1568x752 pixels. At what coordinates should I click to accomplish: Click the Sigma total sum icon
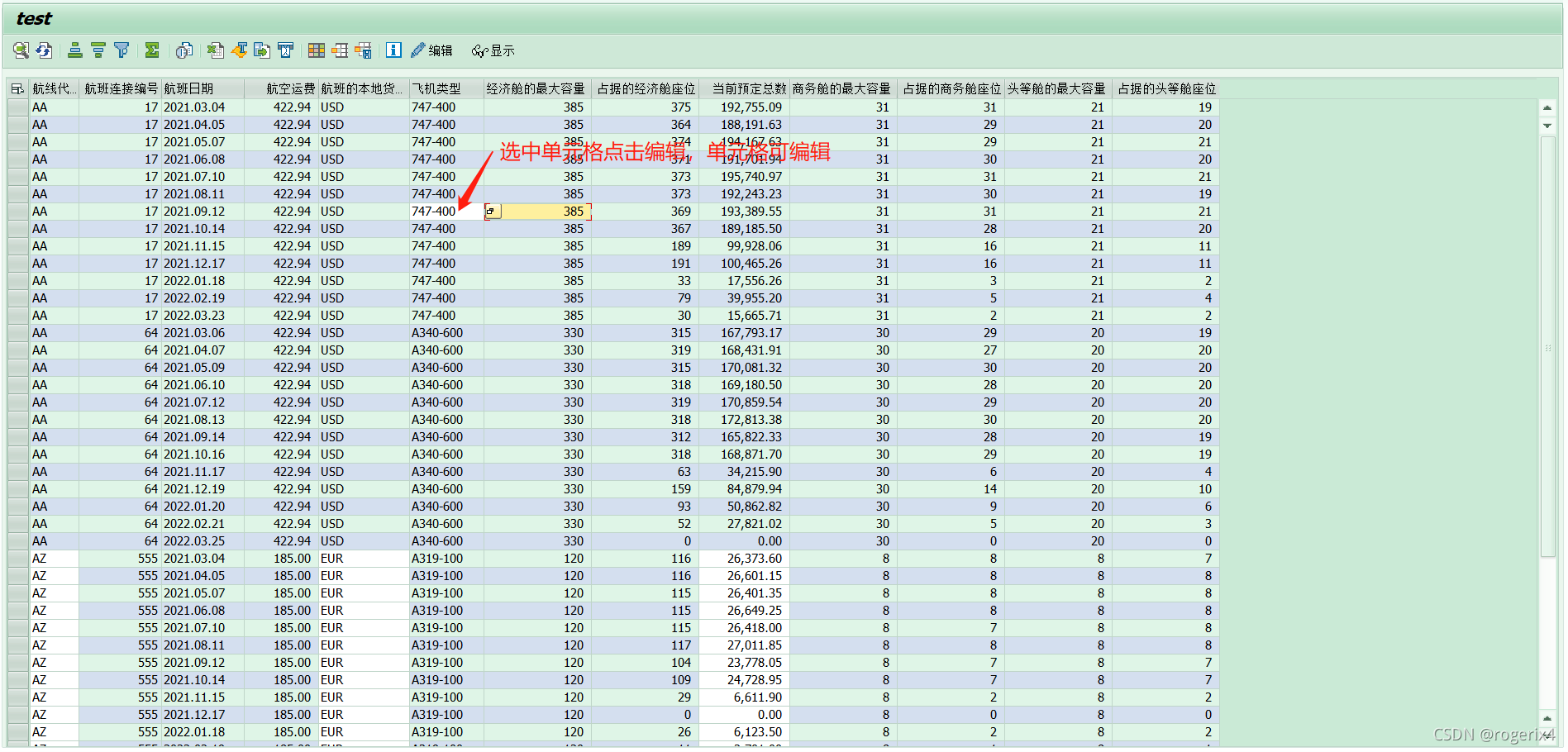pos(152,50)
